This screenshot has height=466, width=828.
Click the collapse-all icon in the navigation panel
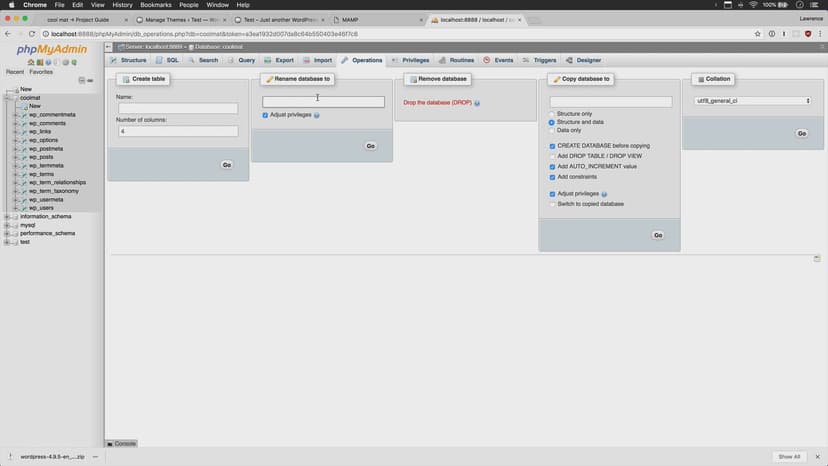(x=82, y=80)
